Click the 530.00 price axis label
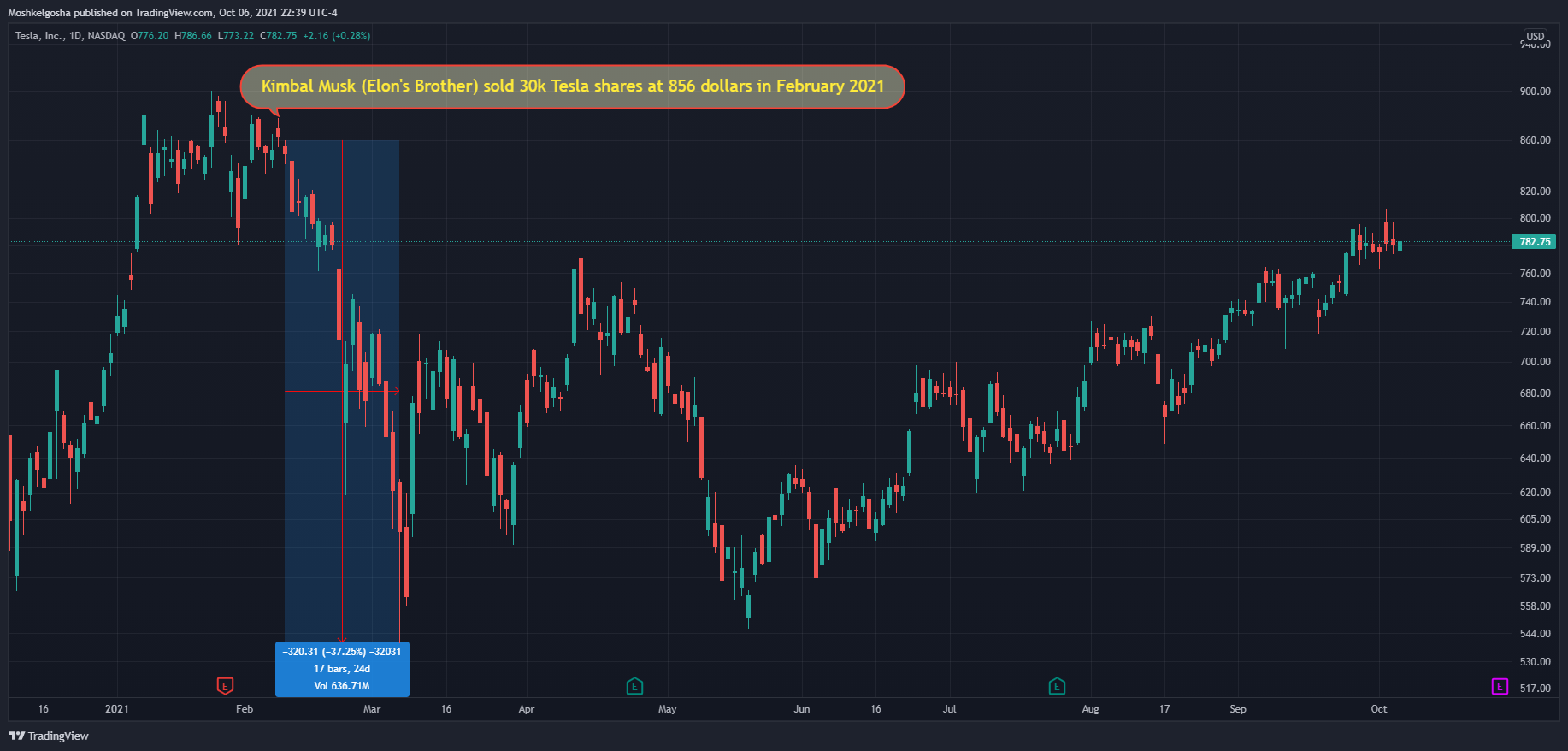This screenshot has height=751, width=1568. click(1536, 662)
